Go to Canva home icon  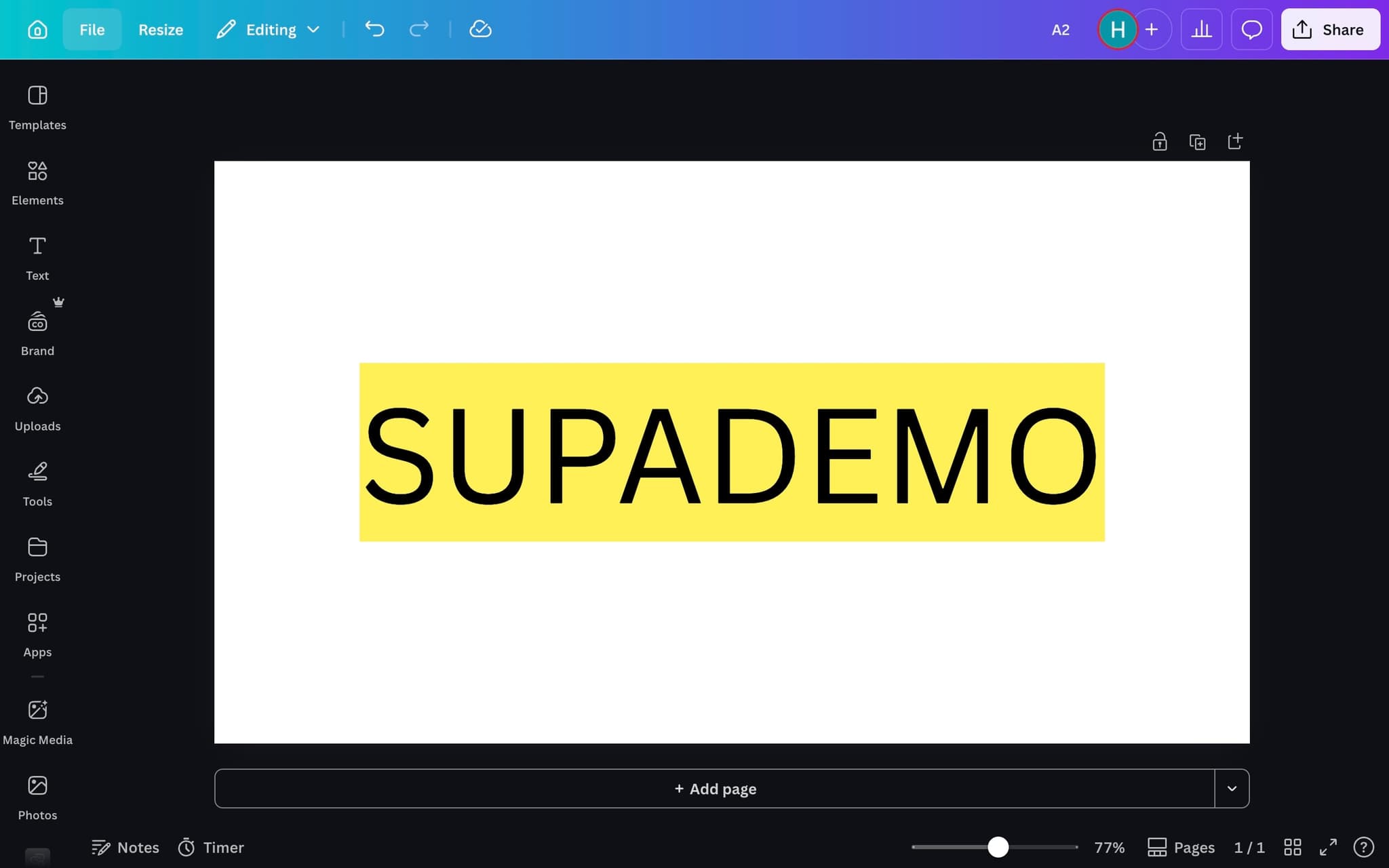(37, 30)
